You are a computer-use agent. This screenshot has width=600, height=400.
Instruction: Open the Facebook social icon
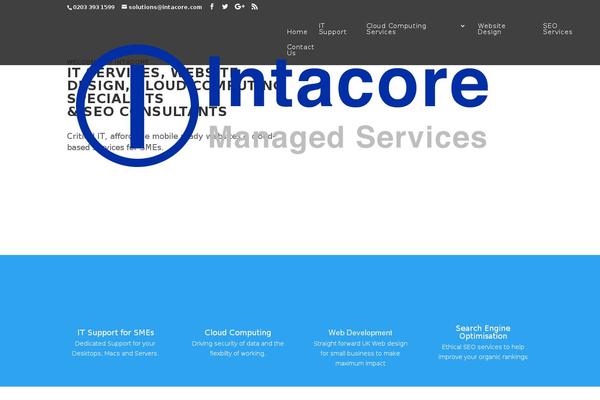click(x=212, y=7)
